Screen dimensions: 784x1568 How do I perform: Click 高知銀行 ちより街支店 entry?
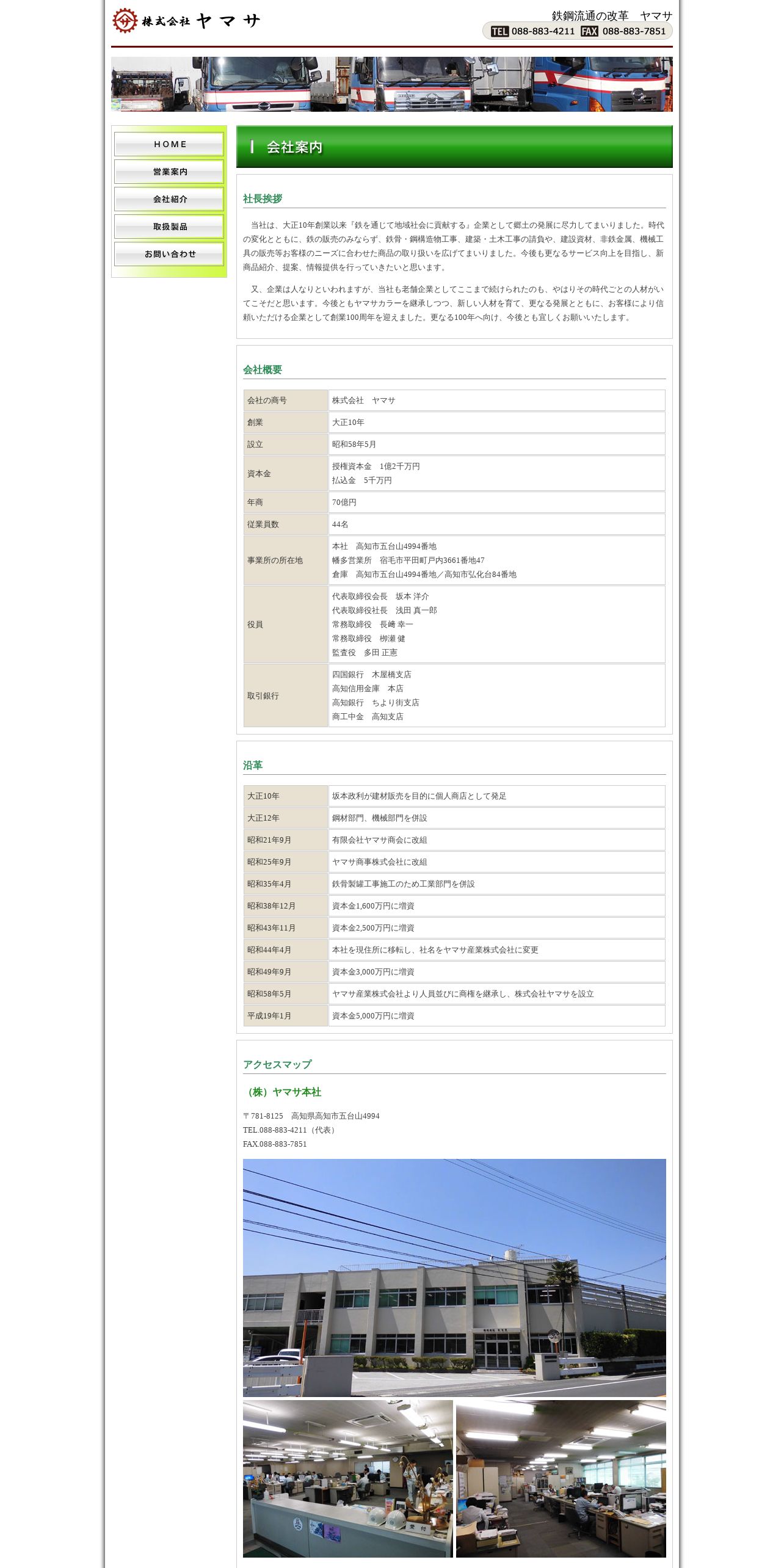(x=376, y=703)
